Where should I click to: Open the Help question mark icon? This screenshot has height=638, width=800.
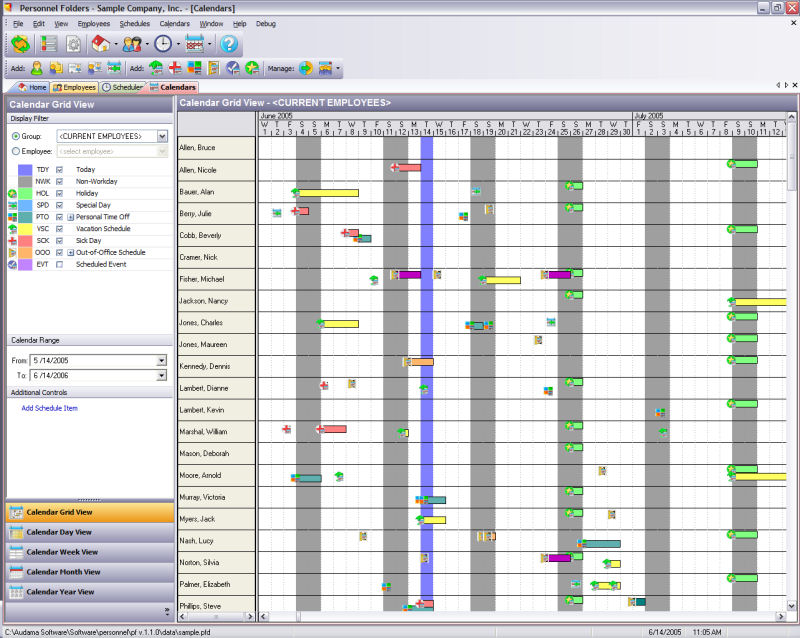pos(229,44)
